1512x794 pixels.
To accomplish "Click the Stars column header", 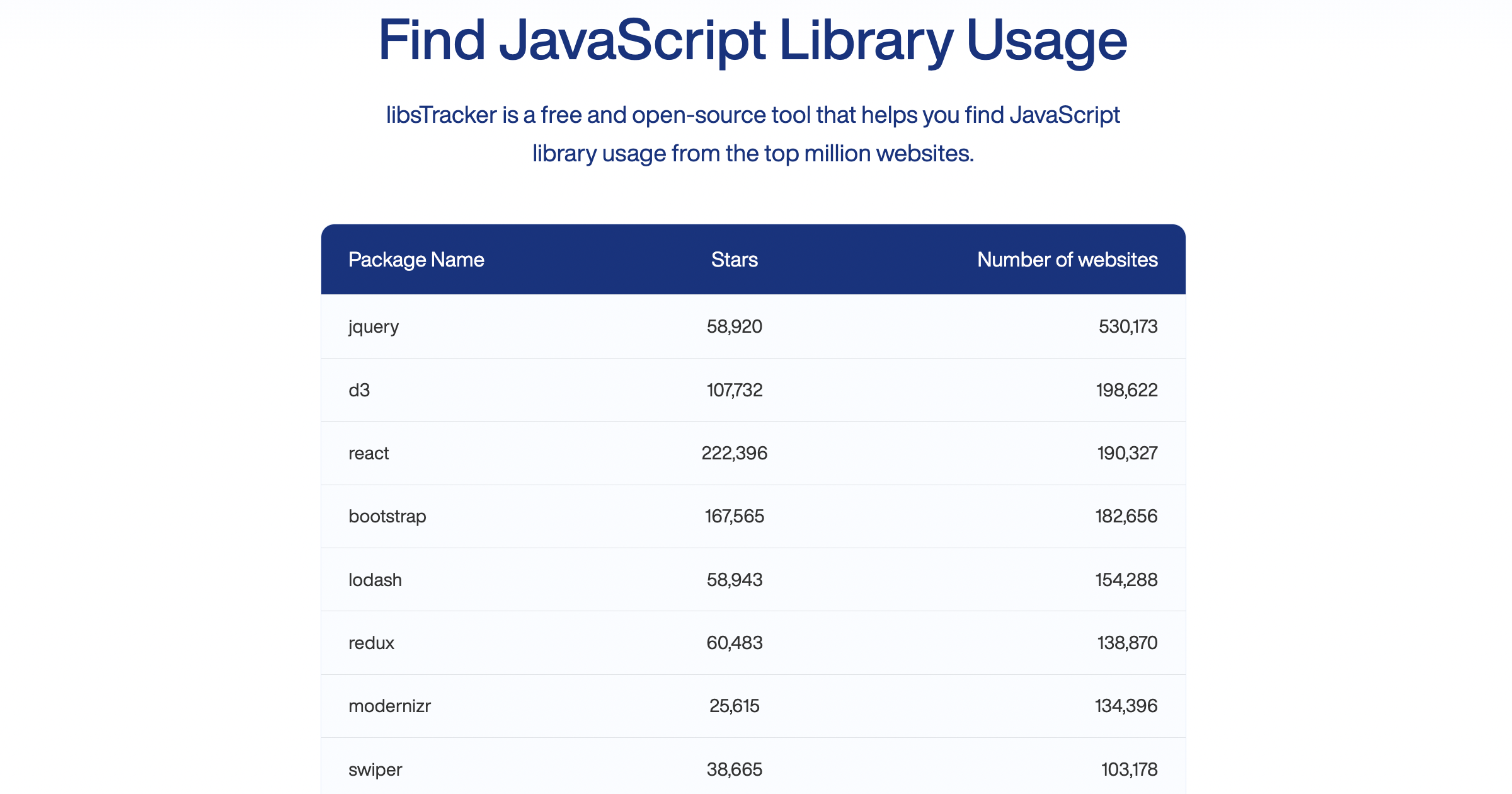I will point(735,260).
